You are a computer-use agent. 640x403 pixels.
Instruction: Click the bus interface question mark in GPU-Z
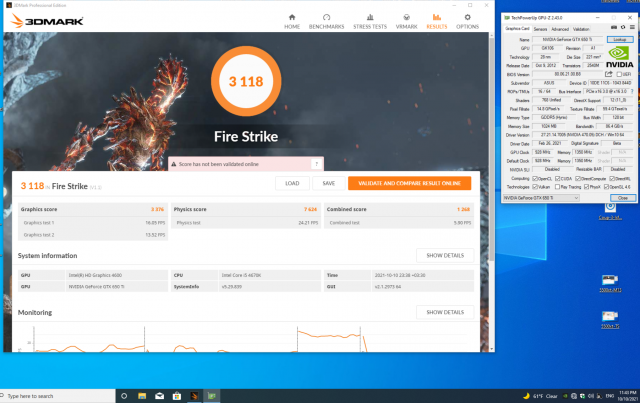(632, 91)
